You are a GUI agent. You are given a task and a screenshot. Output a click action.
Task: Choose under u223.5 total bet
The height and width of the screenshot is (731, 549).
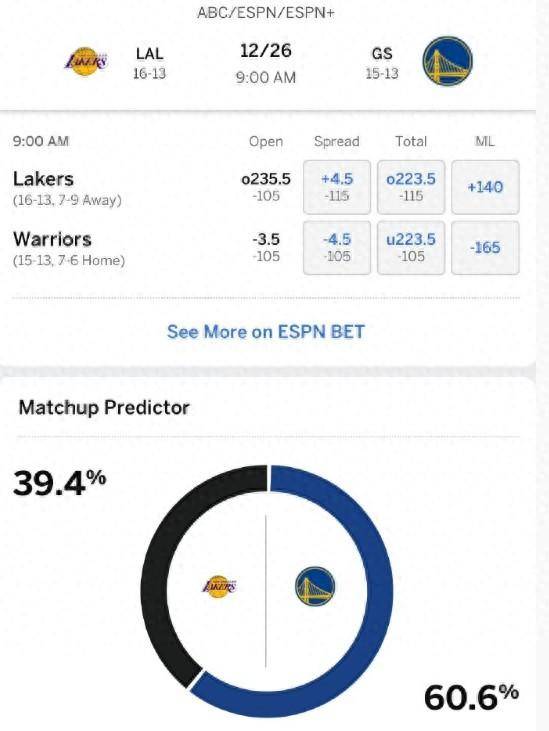[x=411, y=247]
